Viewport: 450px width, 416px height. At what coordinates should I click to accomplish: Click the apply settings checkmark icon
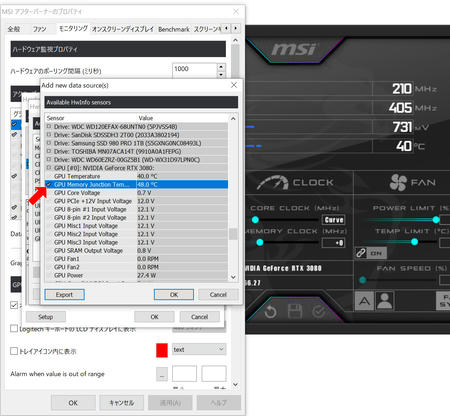tap(319, 312)
